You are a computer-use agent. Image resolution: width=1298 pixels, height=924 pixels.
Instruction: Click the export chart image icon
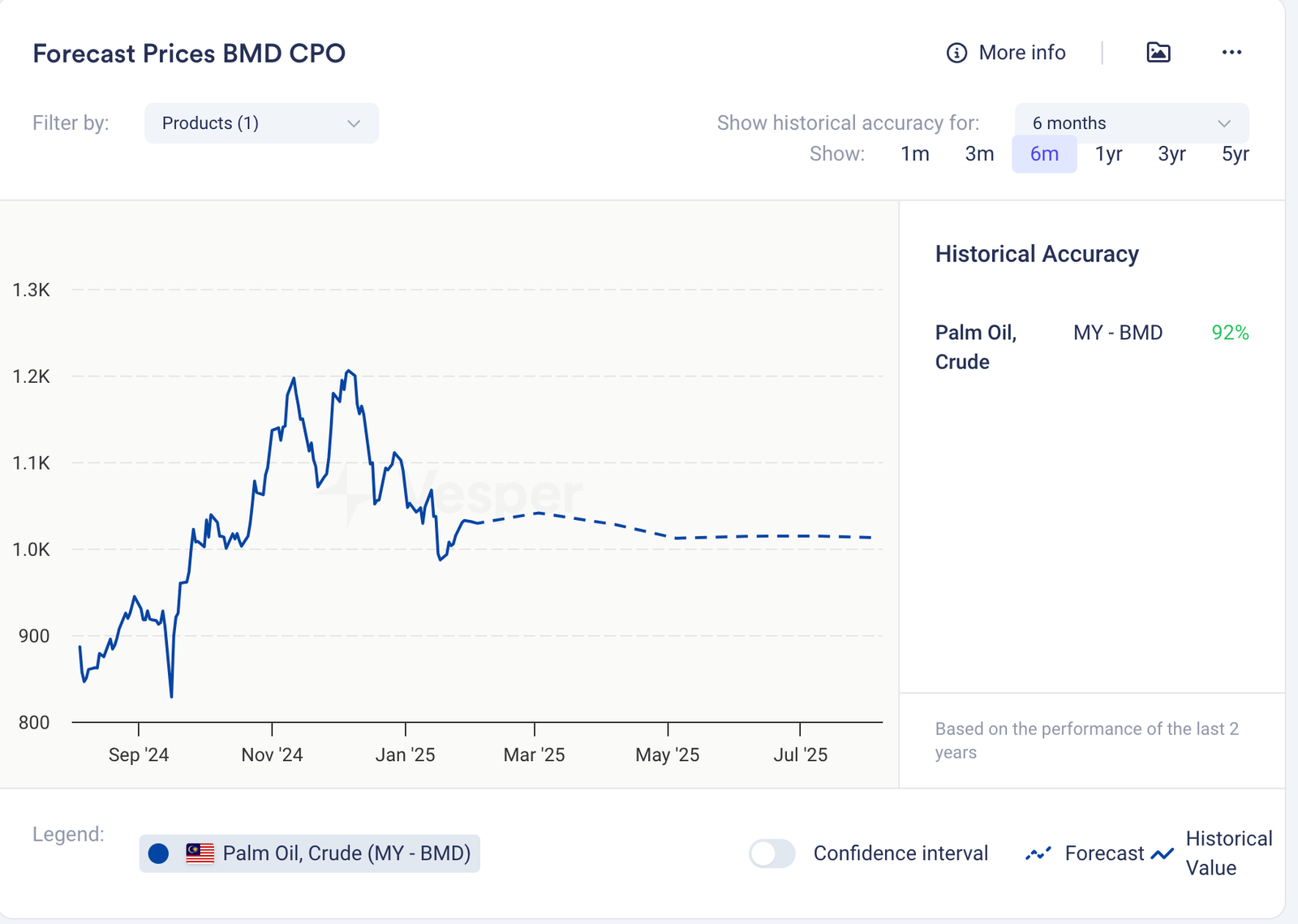(1158, 53)
